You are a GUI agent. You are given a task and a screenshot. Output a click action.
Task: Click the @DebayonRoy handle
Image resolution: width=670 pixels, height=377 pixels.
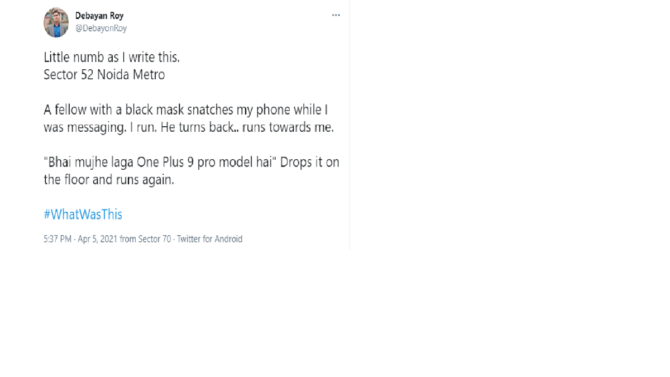click(x=101, y=28)
